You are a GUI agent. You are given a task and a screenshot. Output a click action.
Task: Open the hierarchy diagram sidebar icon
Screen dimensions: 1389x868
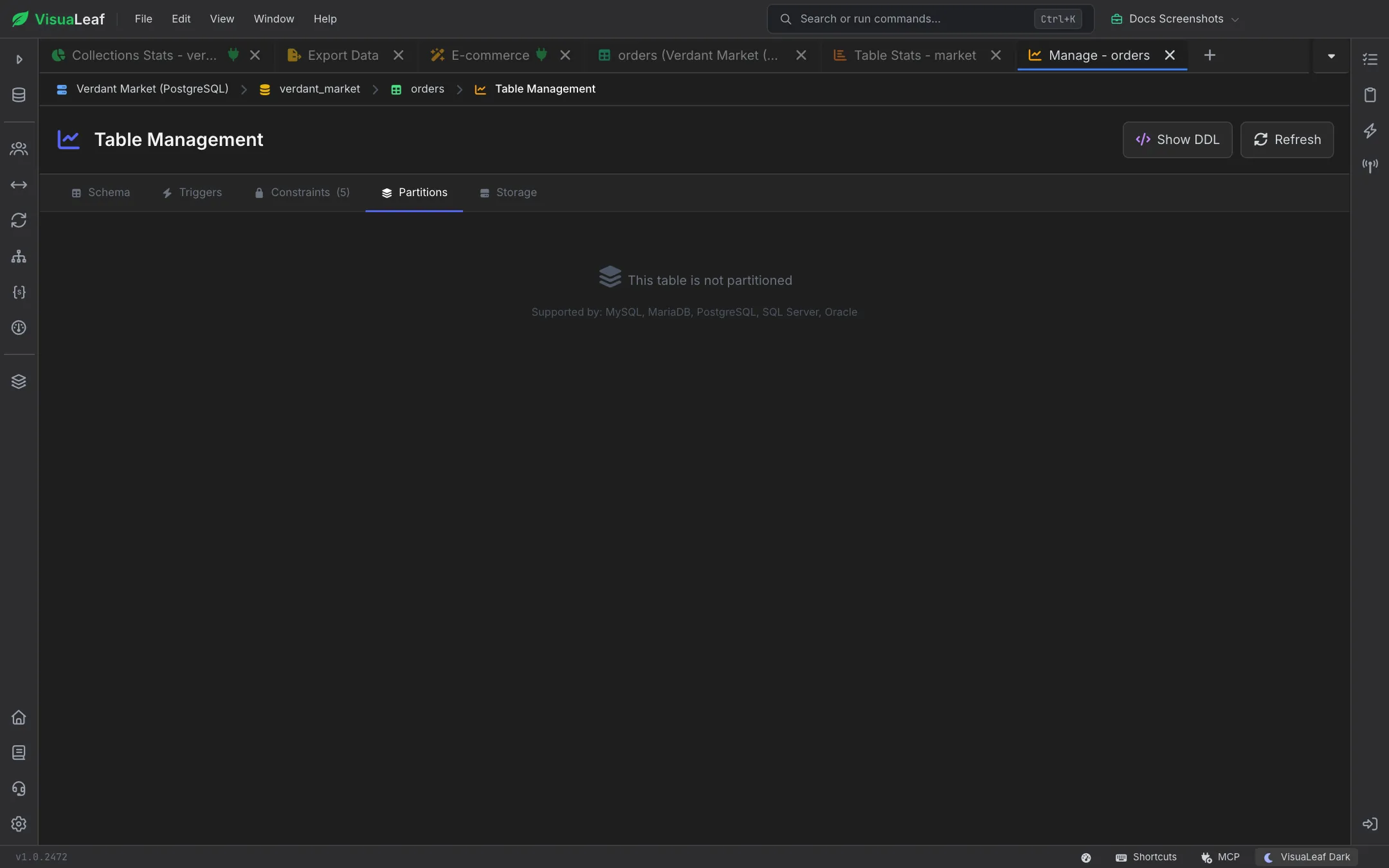[x=19, y=257]
